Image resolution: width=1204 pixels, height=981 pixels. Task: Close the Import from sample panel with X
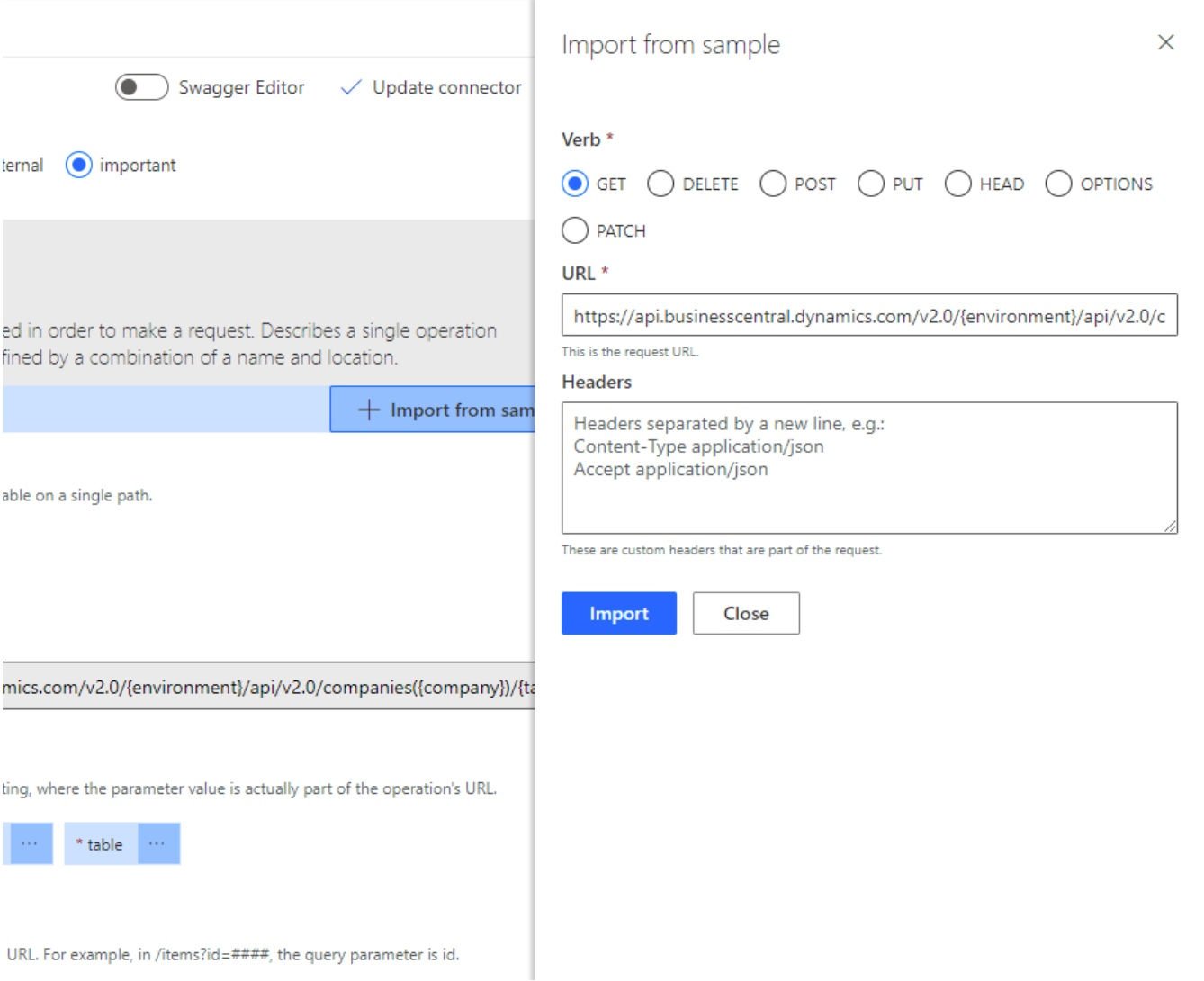click(x=1165, y=42)
